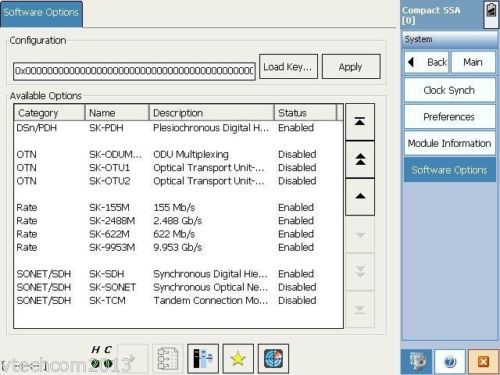Select the SK-ODUM... option row

[x=178, y=154]
